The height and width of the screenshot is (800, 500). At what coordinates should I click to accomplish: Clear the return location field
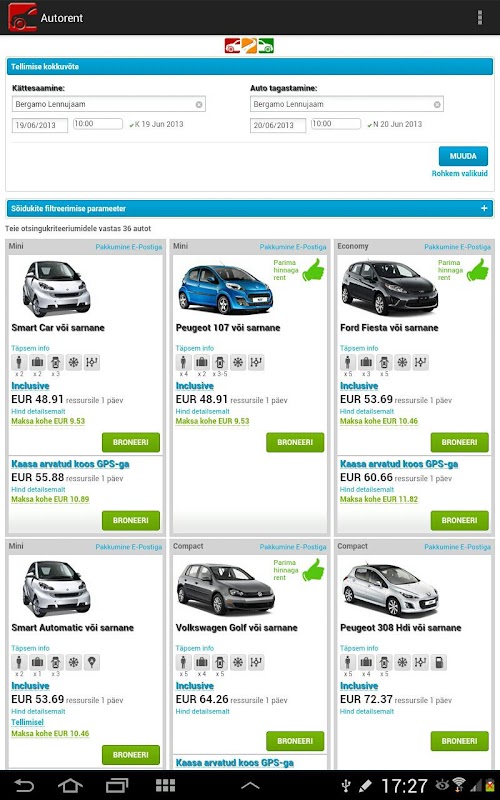(x=437, y=104)
